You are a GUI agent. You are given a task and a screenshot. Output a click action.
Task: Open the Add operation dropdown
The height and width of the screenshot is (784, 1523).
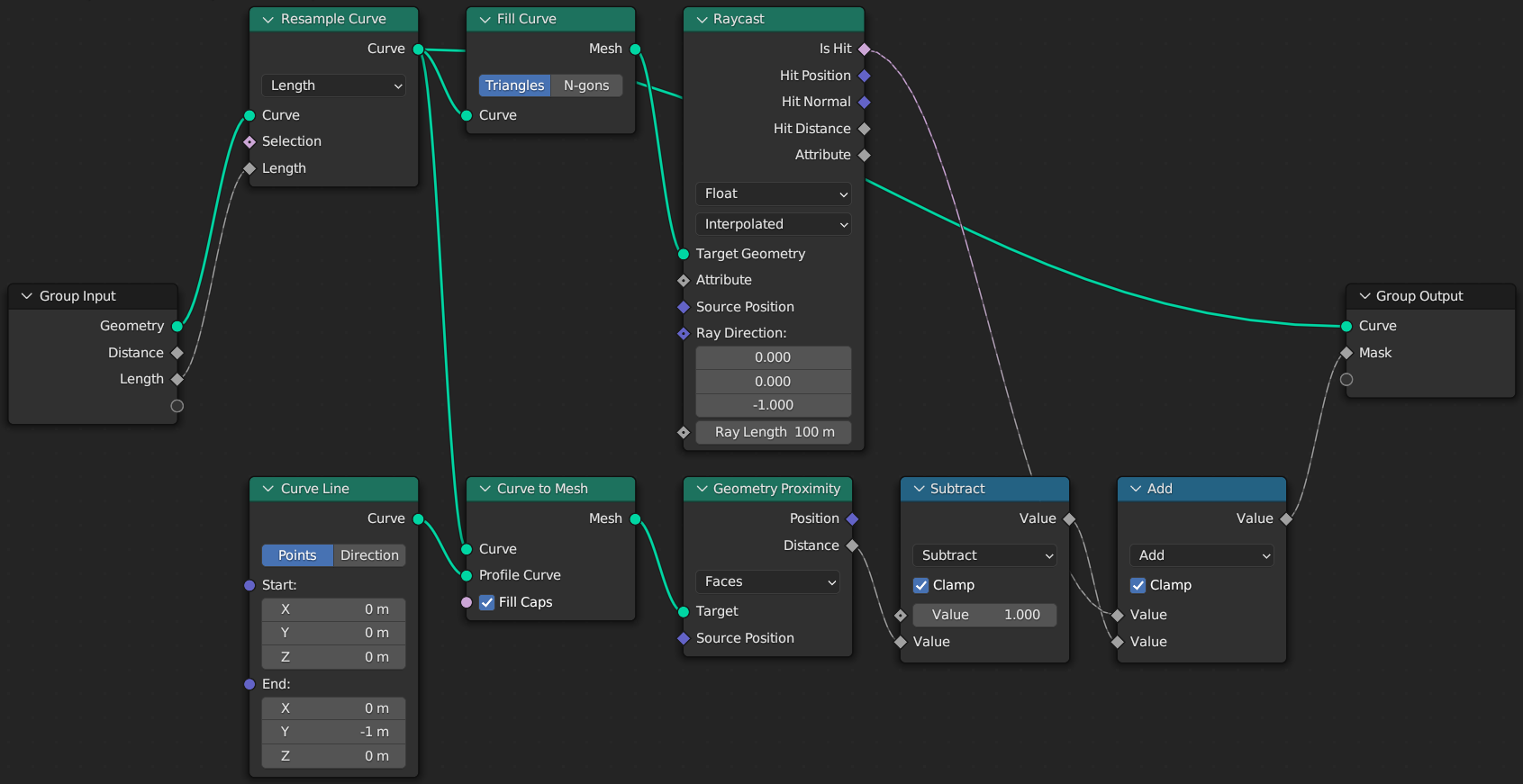click(1201, 555)
